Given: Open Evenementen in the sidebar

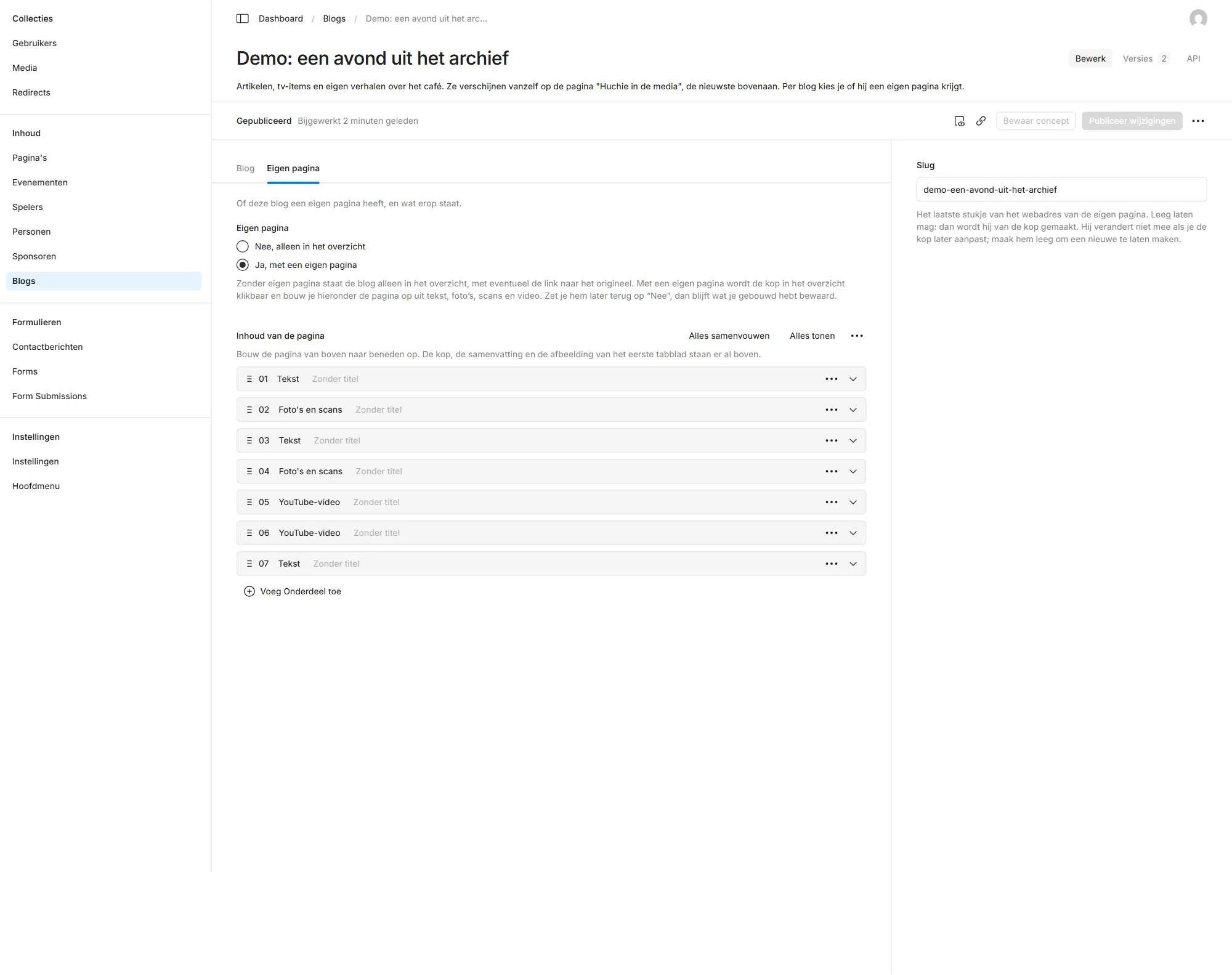Looking at the screenshot, I should coord(40,182).
